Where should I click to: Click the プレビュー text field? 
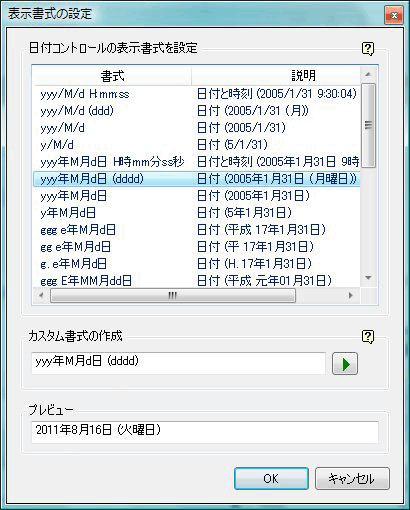point(205,432)
